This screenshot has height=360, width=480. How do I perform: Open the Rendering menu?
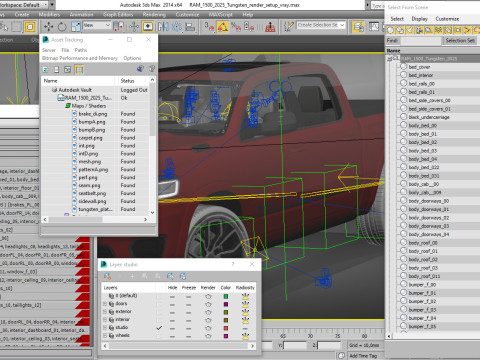click(x=154, y=15)
